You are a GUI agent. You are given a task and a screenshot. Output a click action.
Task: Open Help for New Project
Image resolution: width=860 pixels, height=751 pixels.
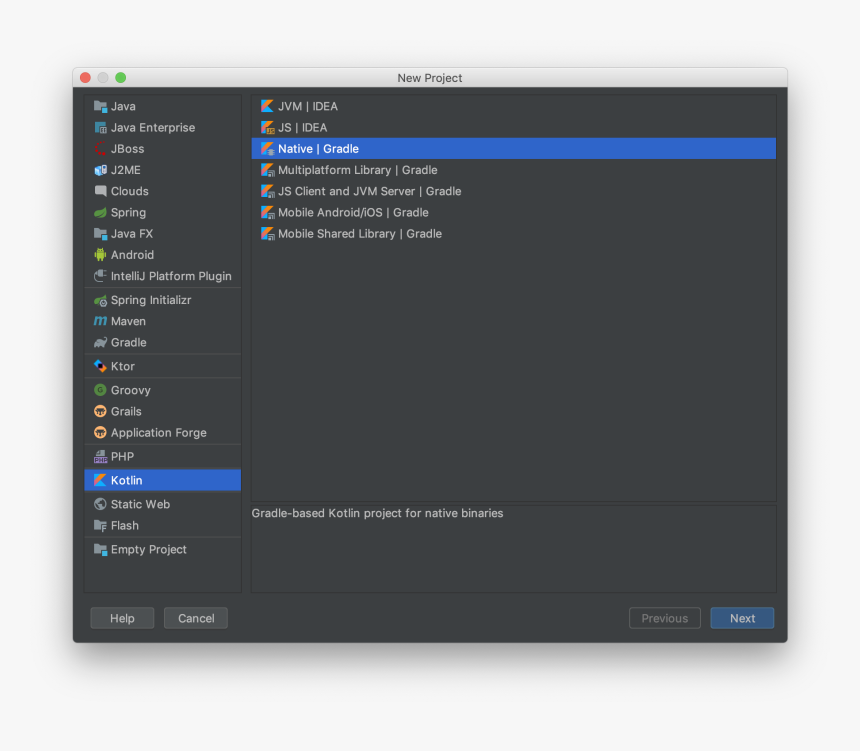[122, 618]
